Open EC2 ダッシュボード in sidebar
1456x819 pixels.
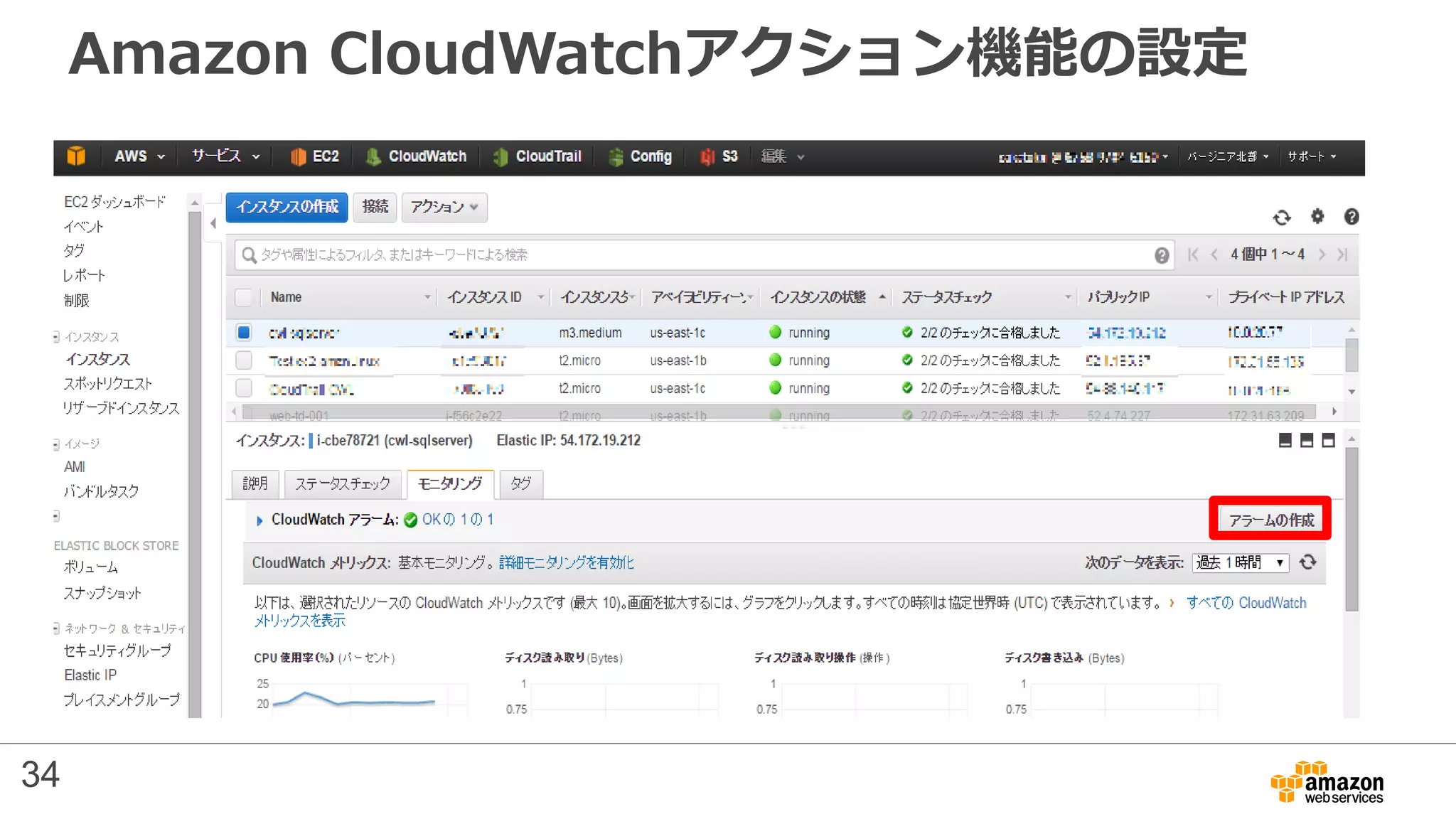114,202
